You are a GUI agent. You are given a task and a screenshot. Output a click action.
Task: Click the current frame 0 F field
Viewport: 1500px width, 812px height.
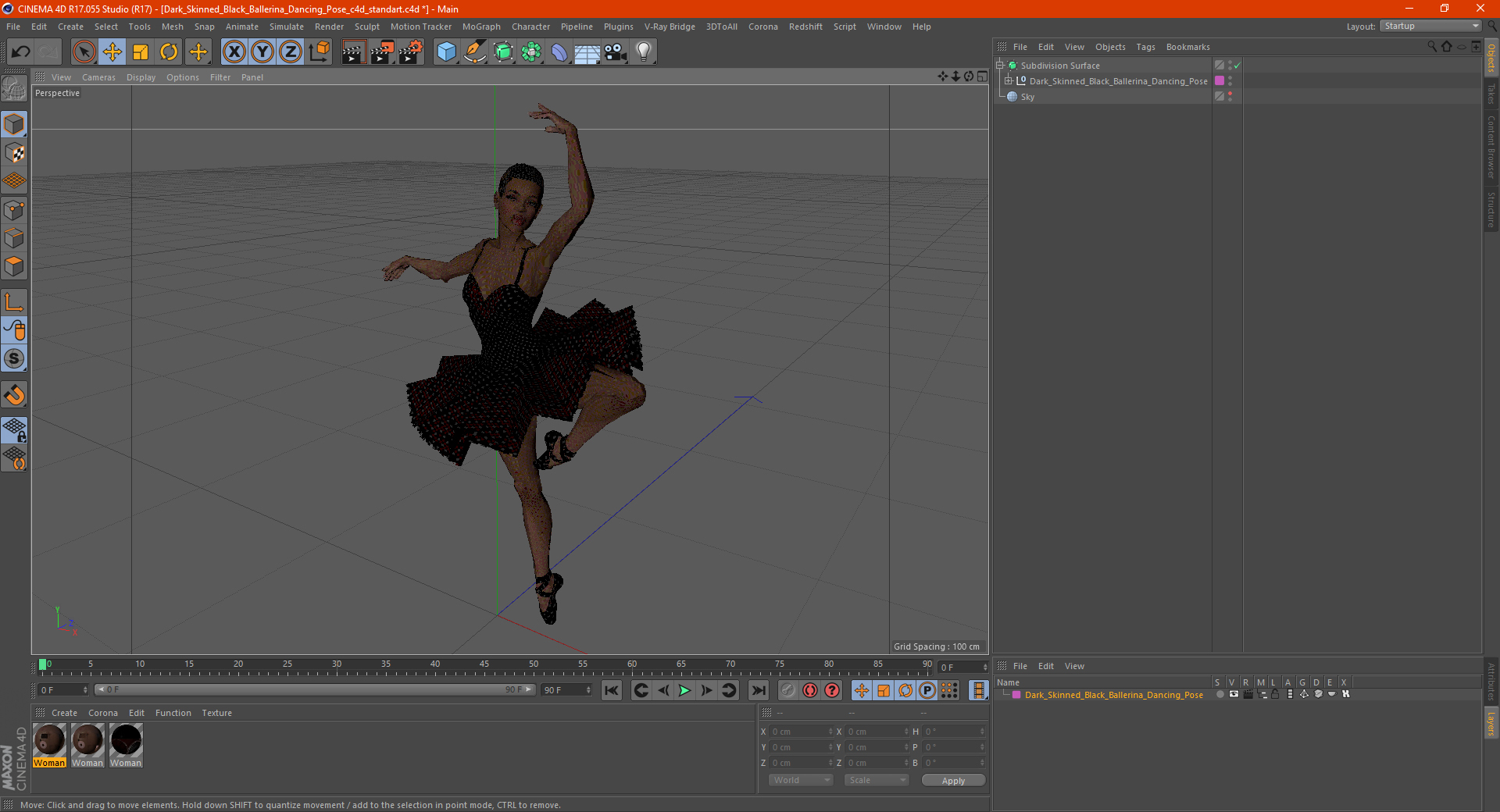point(63,690)
